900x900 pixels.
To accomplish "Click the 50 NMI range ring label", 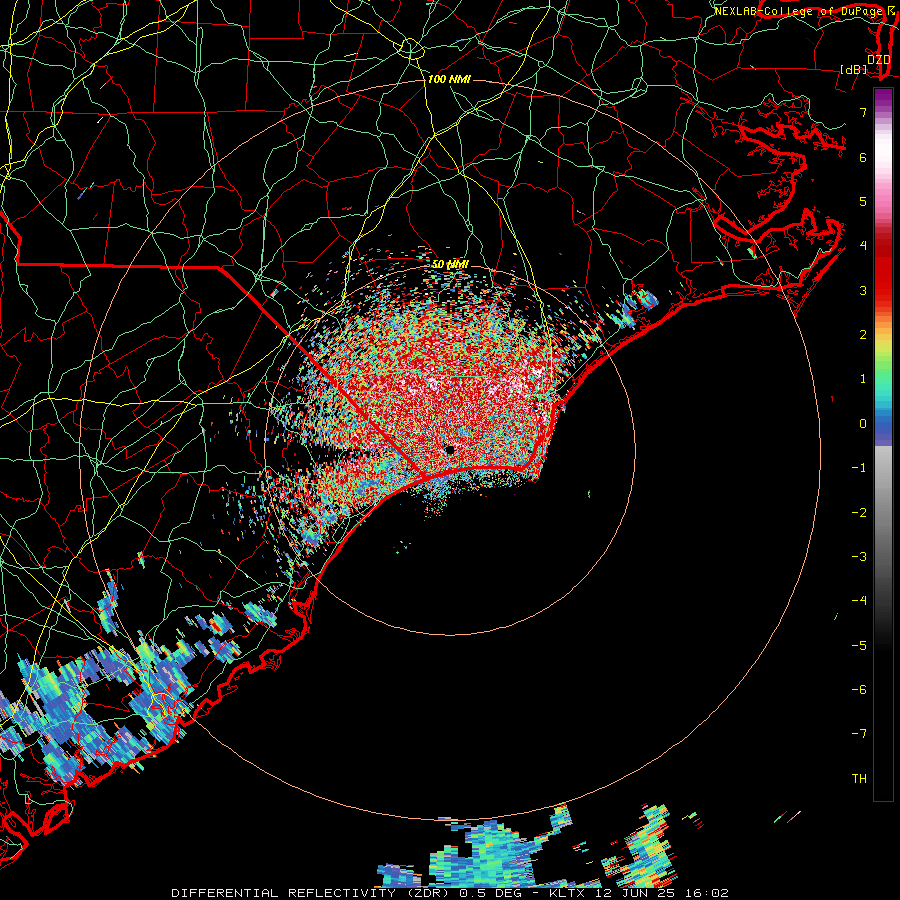I will pyautogui.click(x=450, y=264).
